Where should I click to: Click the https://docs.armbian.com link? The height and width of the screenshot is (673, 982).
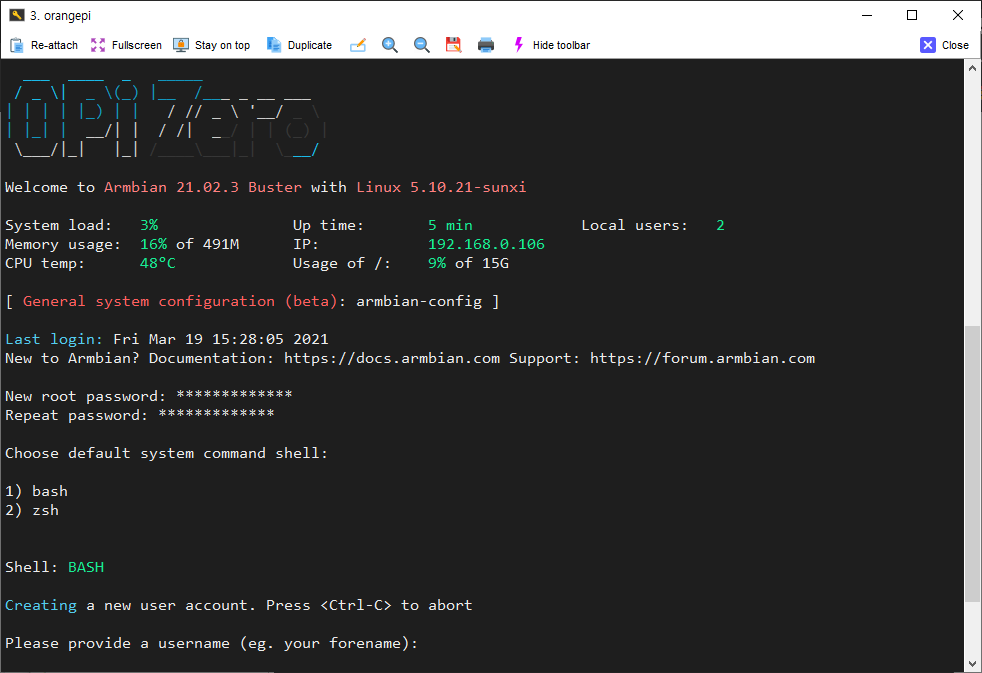point(392,359)
